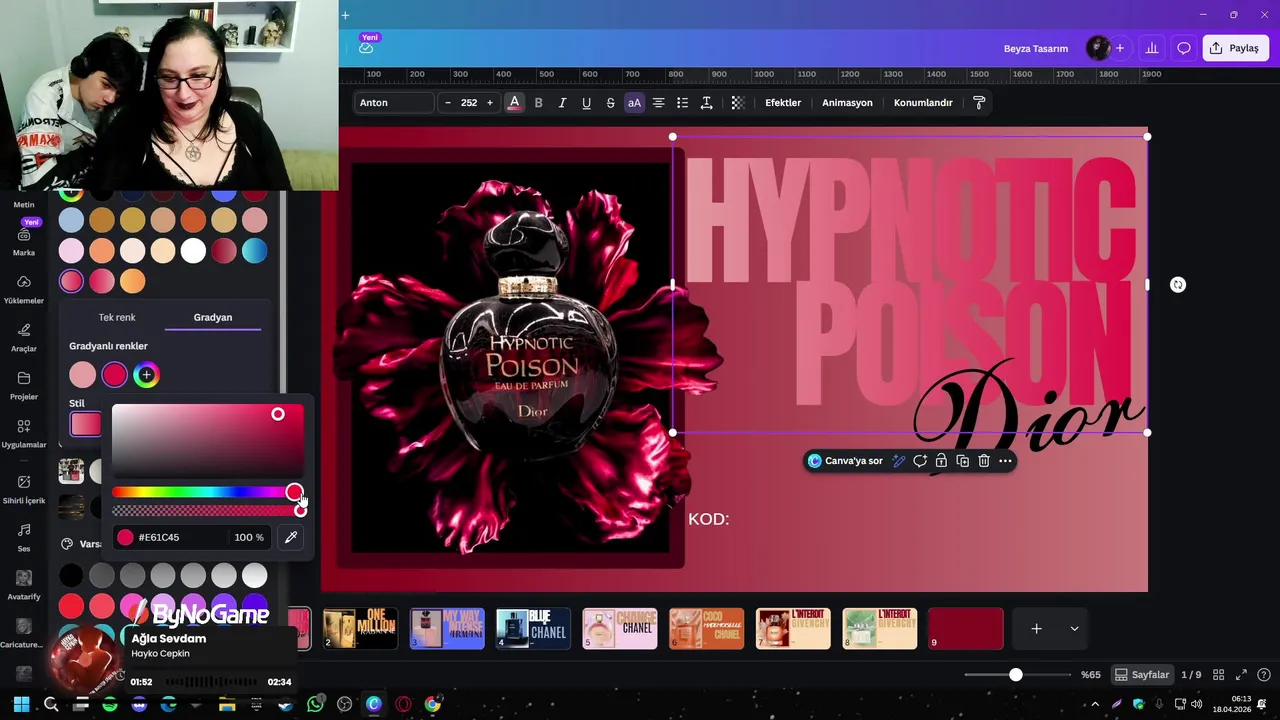This screenshot has height=720, width=1280.
Task: Enter fullscreen presentation mode
Action: 1241,675
